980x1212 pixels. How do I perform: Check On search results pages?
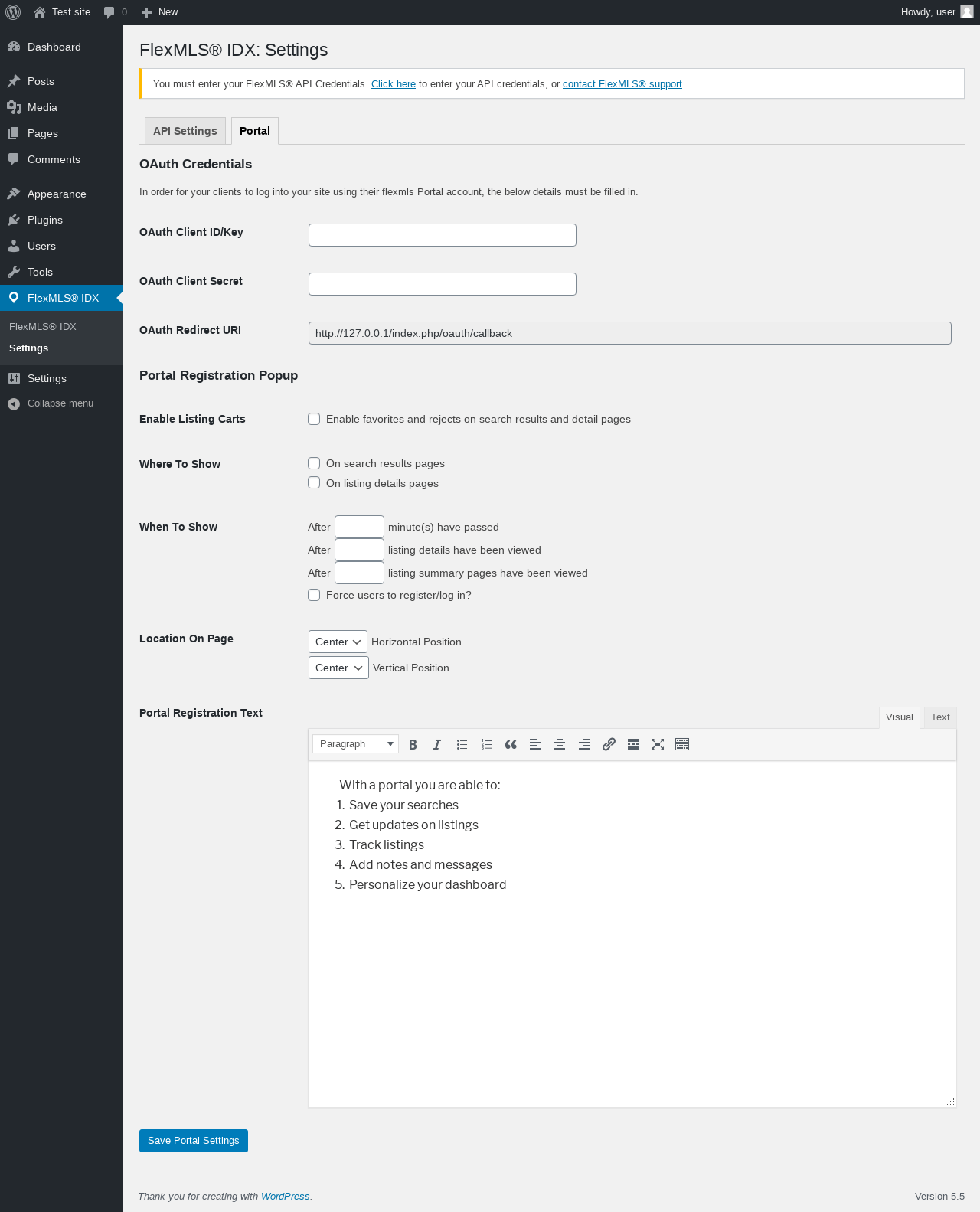314,463
